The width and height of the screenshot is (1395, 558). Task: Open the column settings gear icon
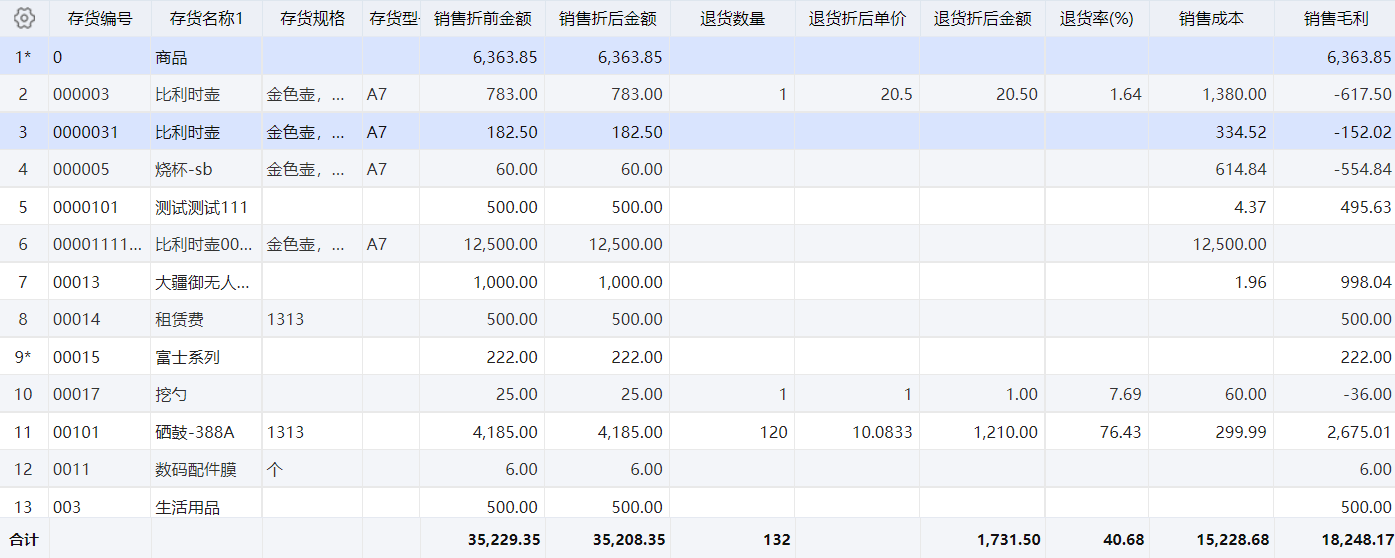[x=24, y=18]
